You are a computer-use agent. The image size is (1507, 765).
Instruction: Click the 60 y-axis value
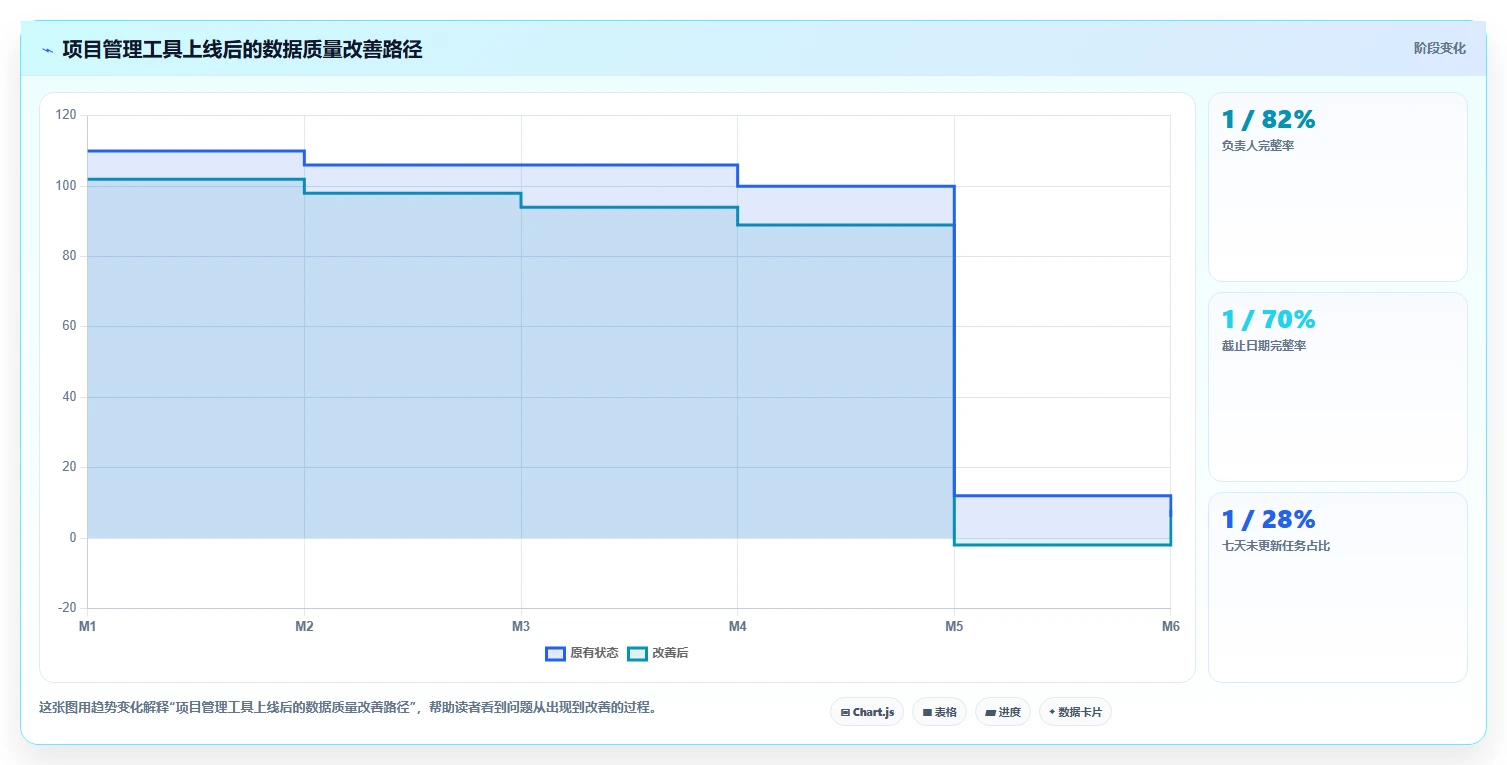[x=69, y=326]
